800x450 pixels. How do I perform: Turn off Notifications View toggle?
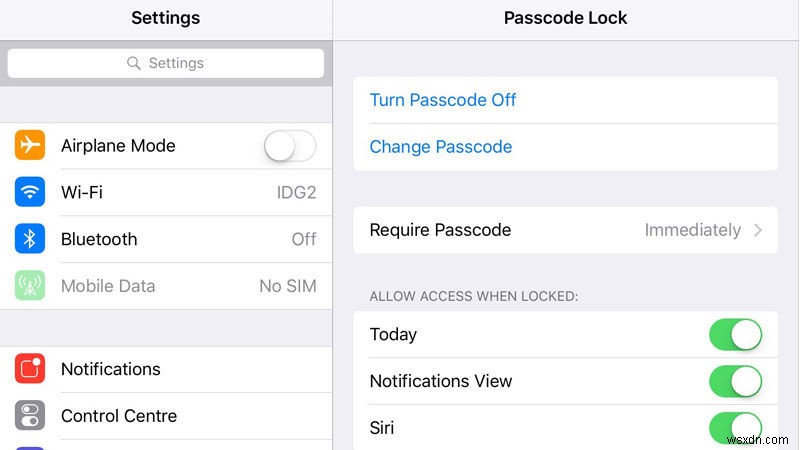pos(736,381)
